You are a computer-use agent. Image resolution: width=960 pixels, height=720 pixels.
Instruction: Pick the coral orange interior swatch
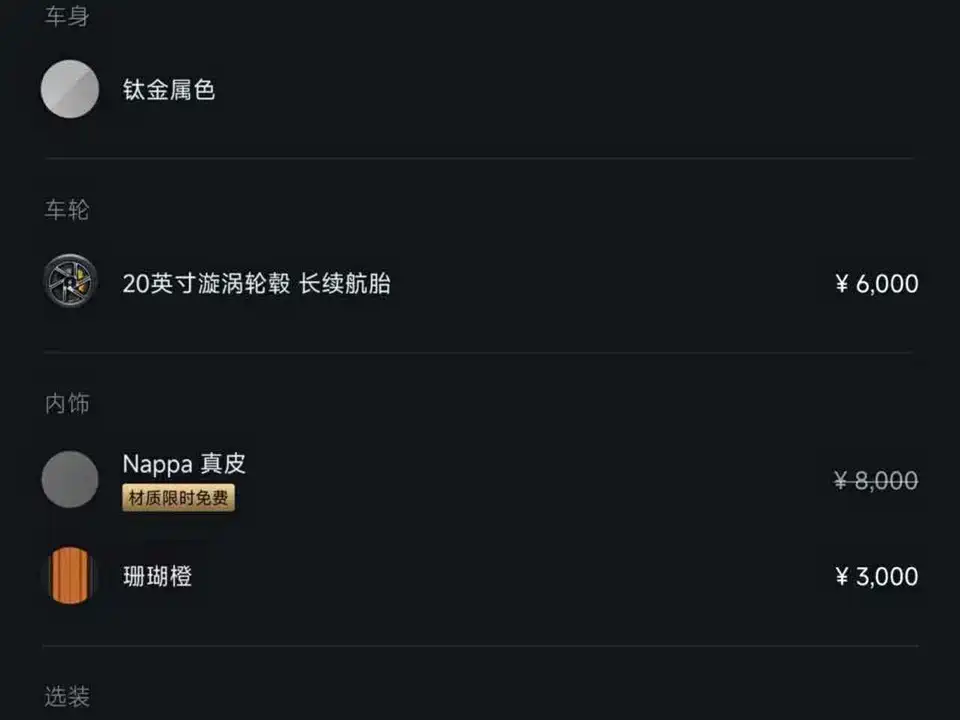70,576
